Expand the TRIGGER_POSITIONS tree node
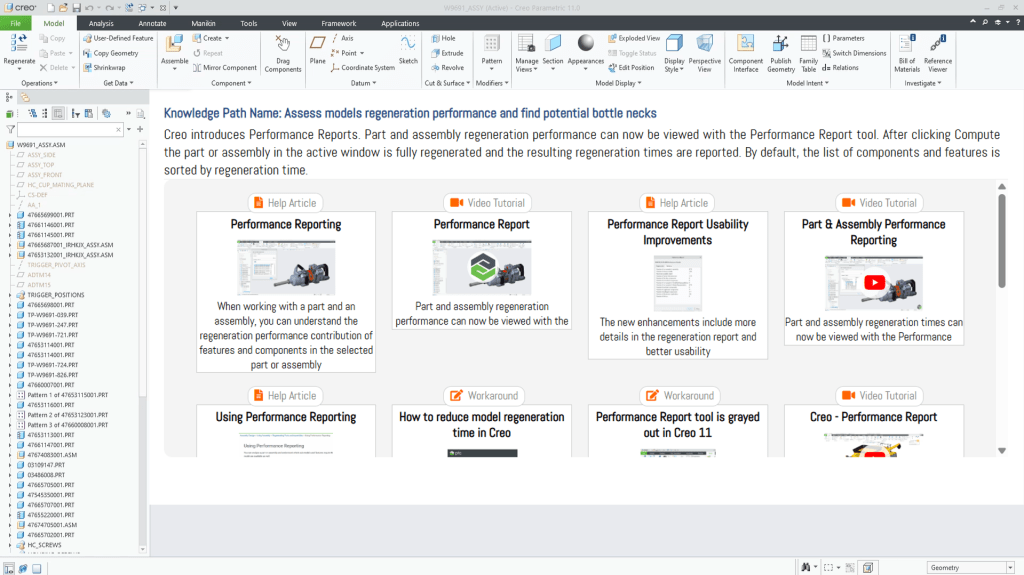 point(10,295)
